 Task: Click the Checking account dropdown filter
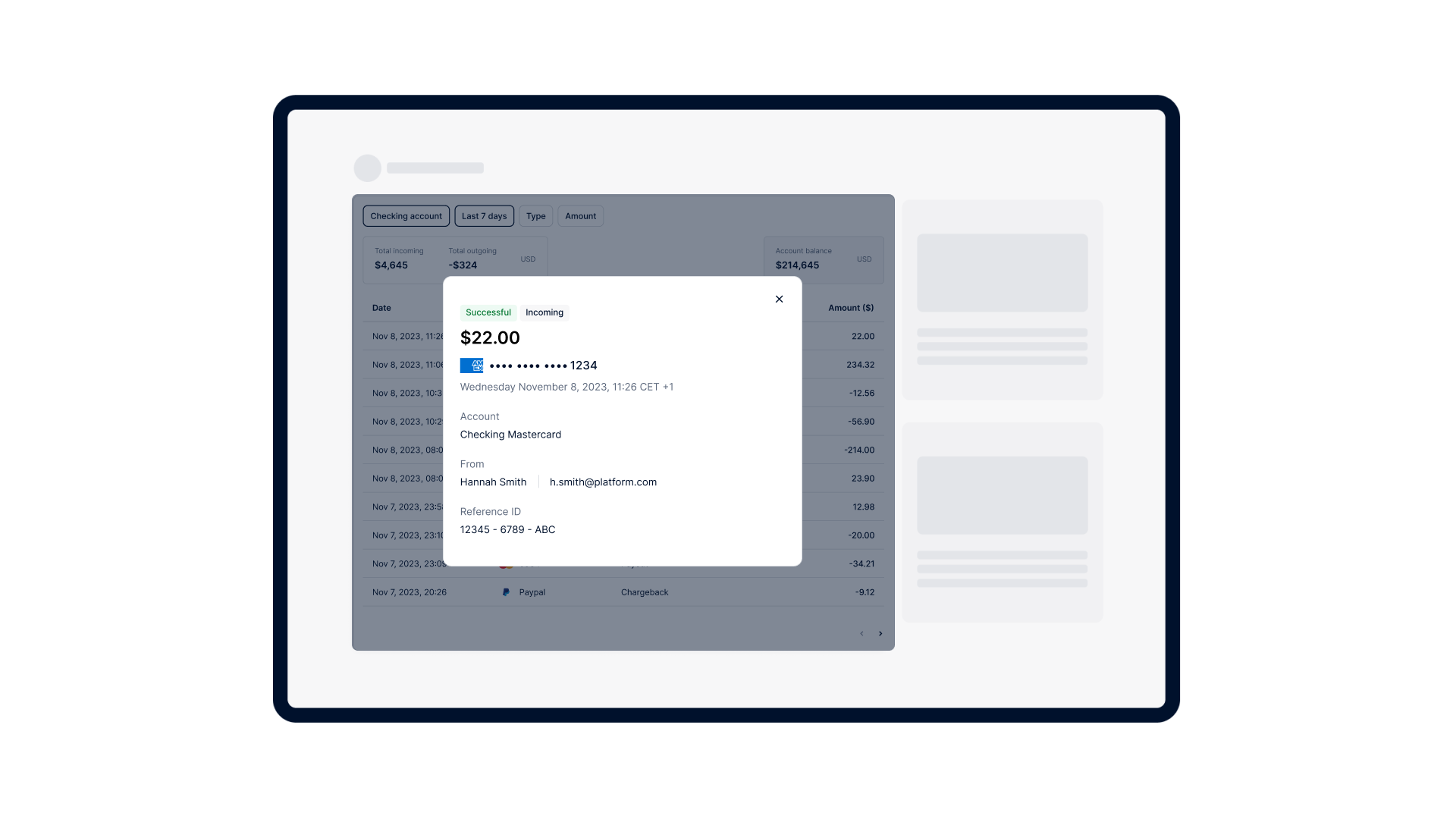(x=406, y=216)
